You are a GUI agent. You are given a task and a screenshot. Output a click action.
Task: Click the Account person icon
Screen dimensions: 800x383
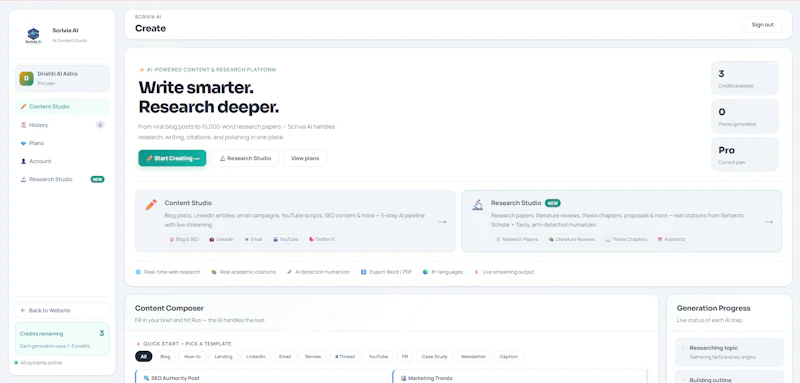pos(23,161)
